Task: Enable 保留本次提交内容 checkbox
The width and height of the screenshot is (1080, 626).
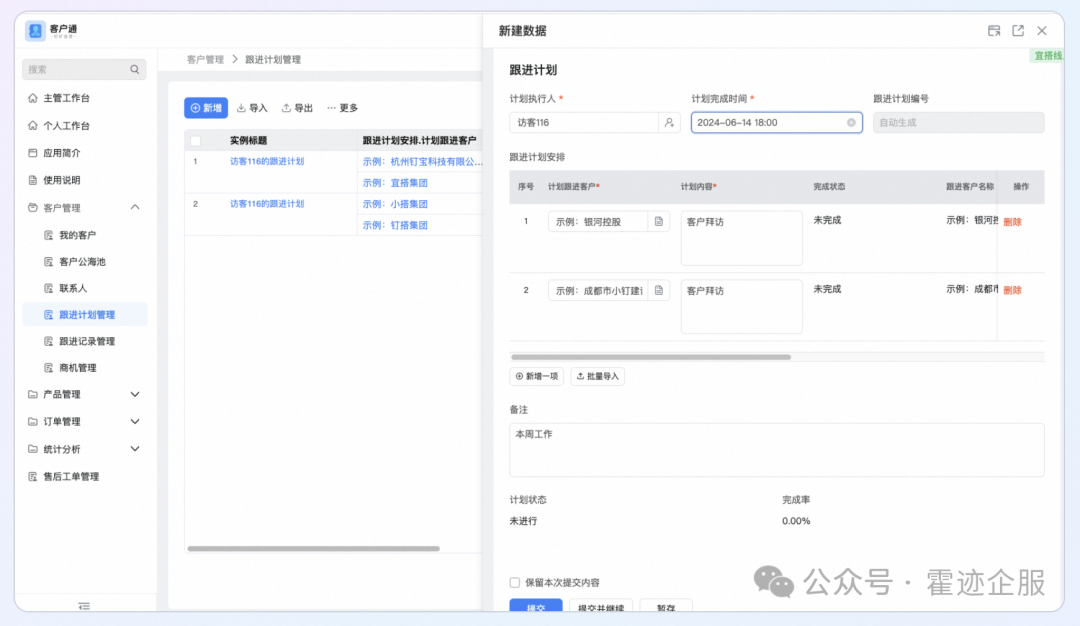Action: pos(515,582)
